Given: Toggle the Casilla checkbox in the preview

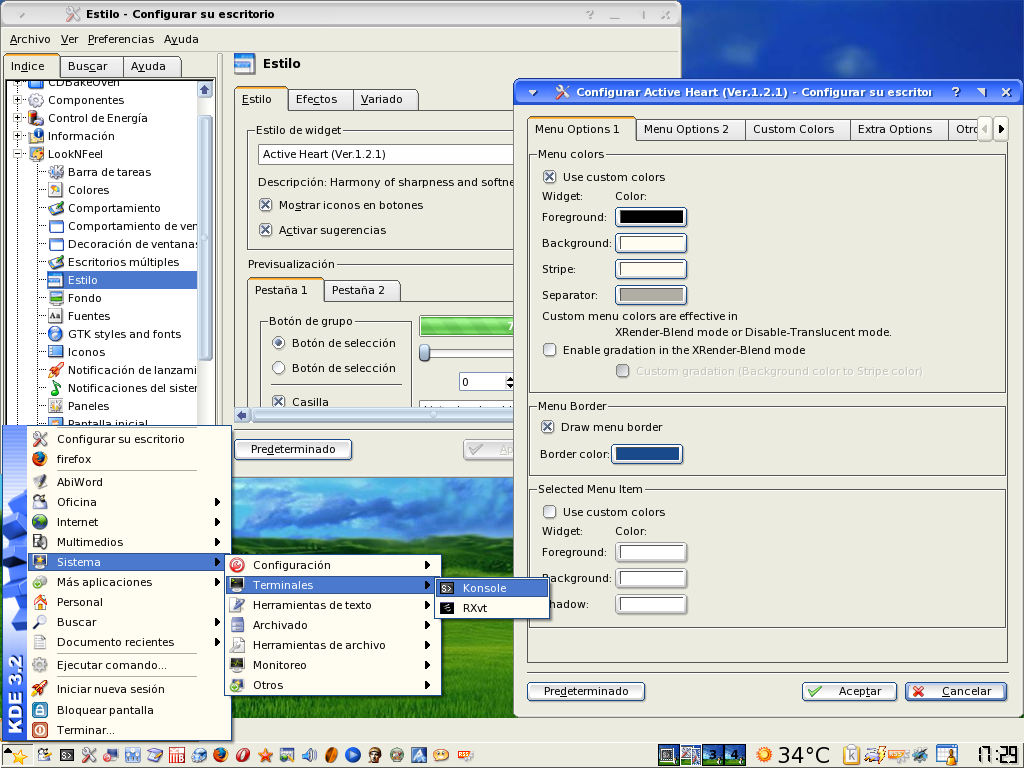Looking at the screenshot, I should pyautogui.click(x=278, y=402).
